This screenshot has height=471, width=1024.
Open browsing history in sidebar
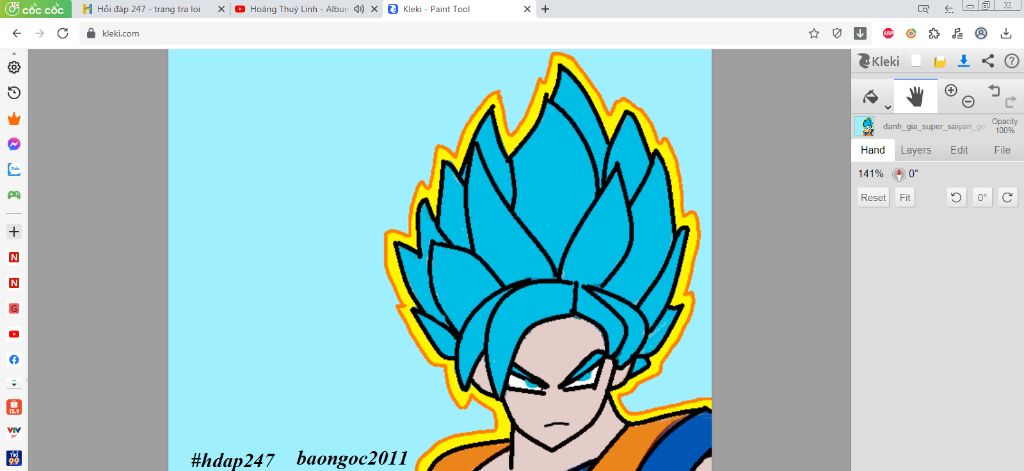[14, 93]
